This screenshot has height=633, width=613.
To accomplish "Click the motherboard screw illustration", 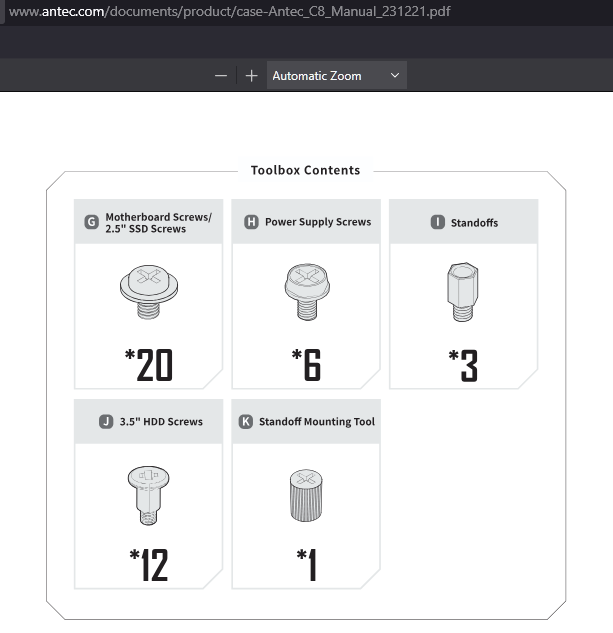I will (x=149, y=291).
